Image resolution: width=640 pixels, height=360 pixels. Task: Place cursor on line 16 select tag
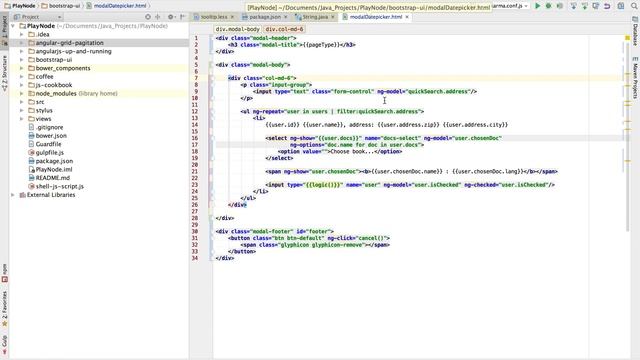(x=277, y=138)
